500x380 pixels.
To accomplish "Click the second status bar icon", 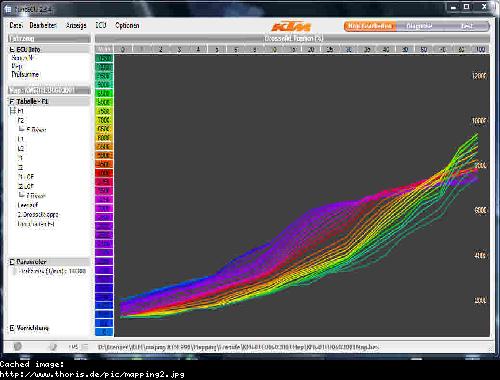I will coord(53,347).
